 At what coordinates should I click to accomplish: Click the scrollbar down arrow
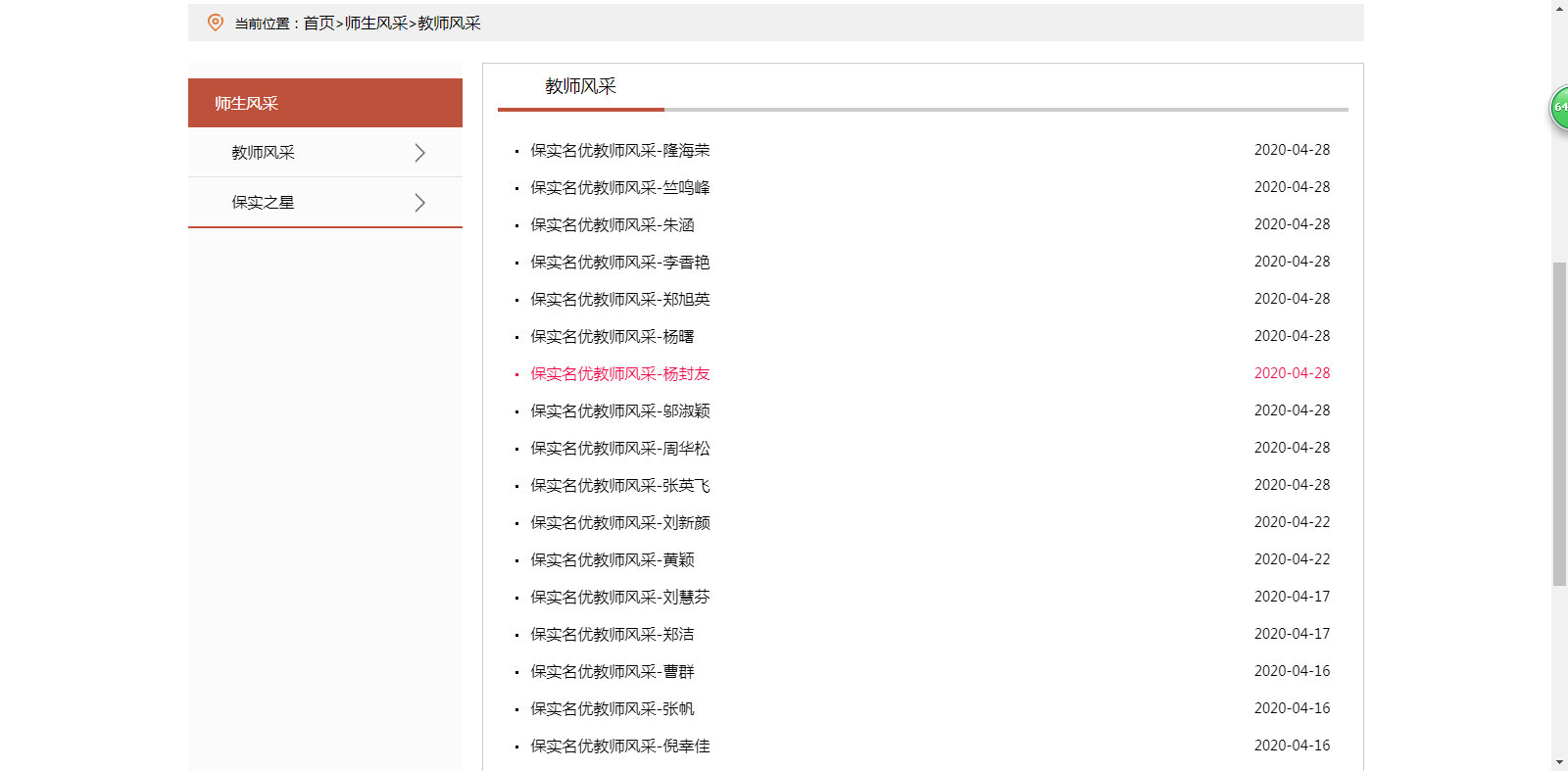[x=1559, y=762]
